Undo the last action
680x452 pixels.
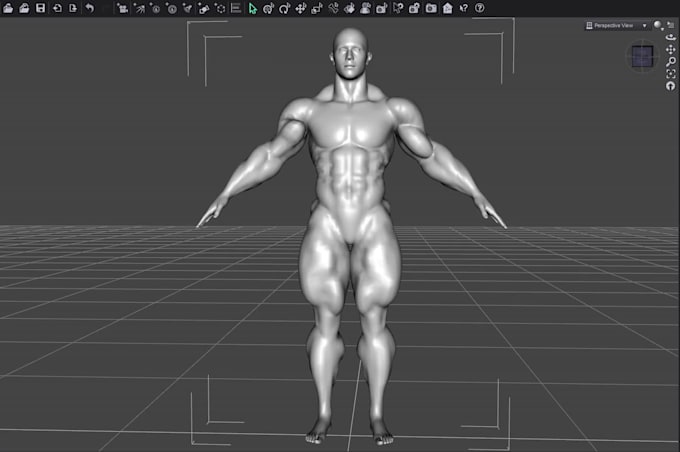(89, 8)
